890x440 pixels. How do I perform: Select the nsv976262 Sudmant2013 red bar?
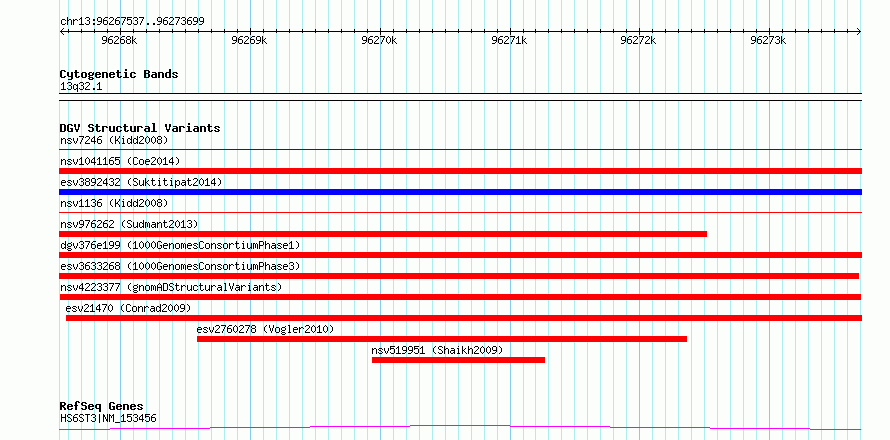pos(383,234)
